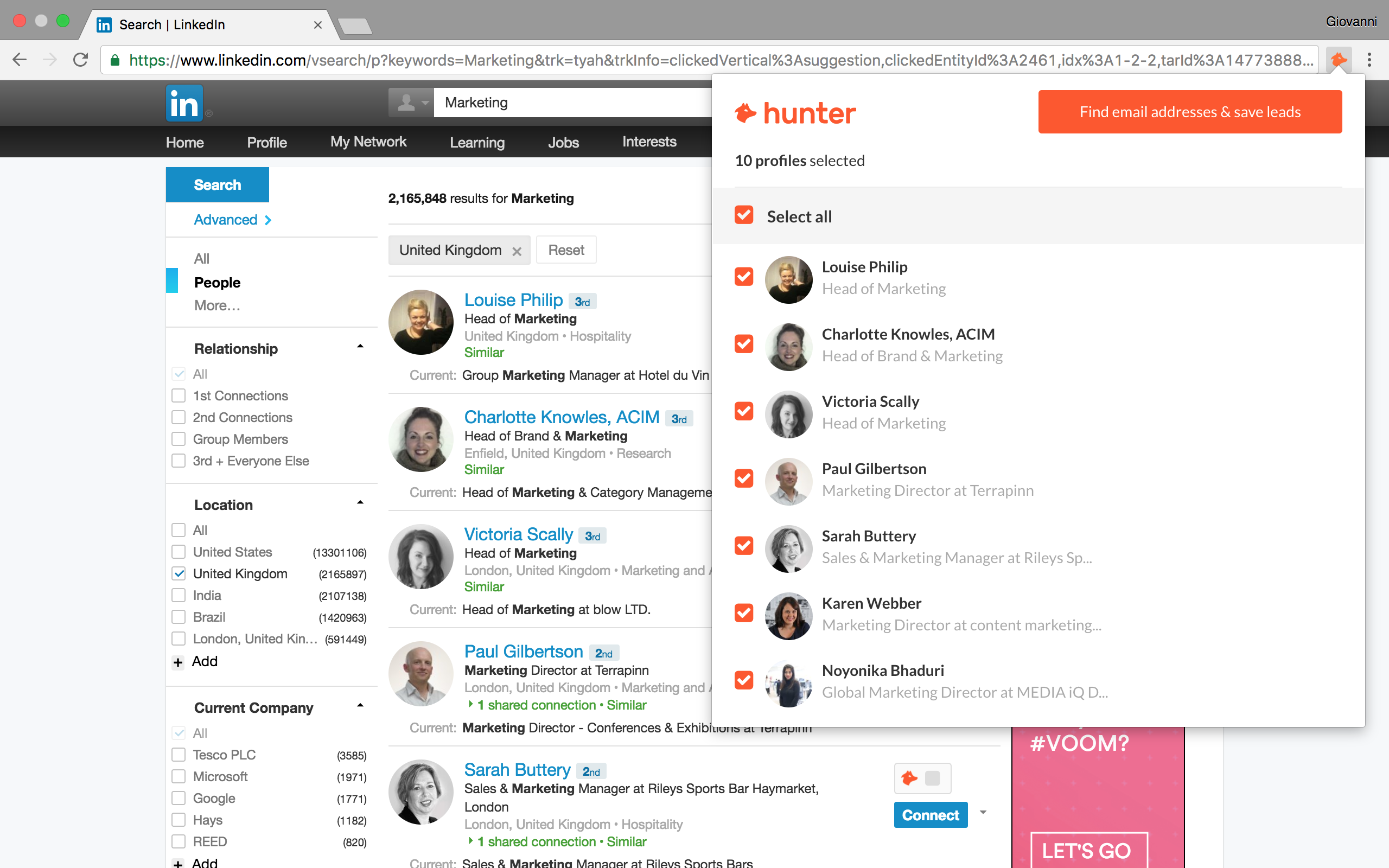The image size is (1389, 868).
Task: Remove the United Kingdom filter chip
Action: click(x=517, y=251)
